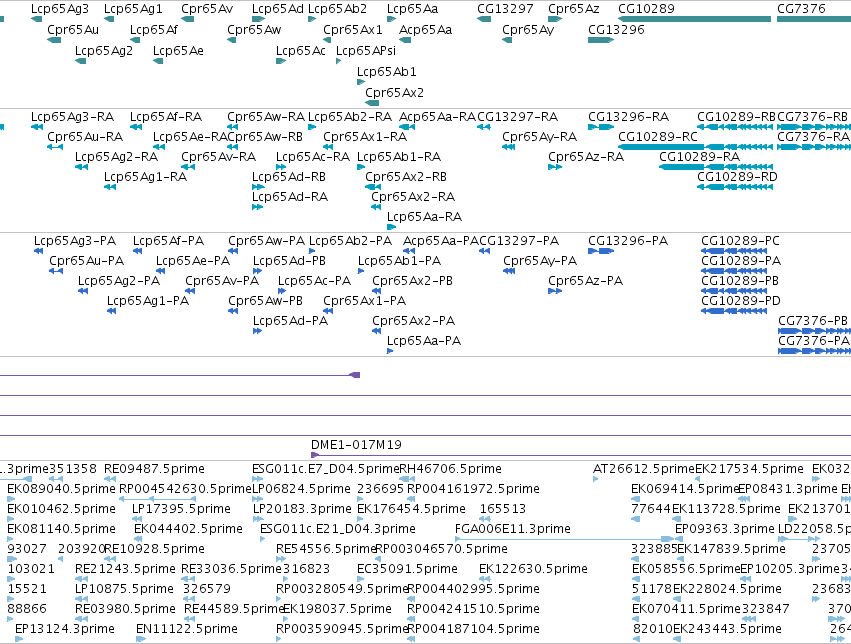The image size is (851, 644).
Task: Click the purple BAC end glyph above DME1-017M19
Action: point(355,375)
